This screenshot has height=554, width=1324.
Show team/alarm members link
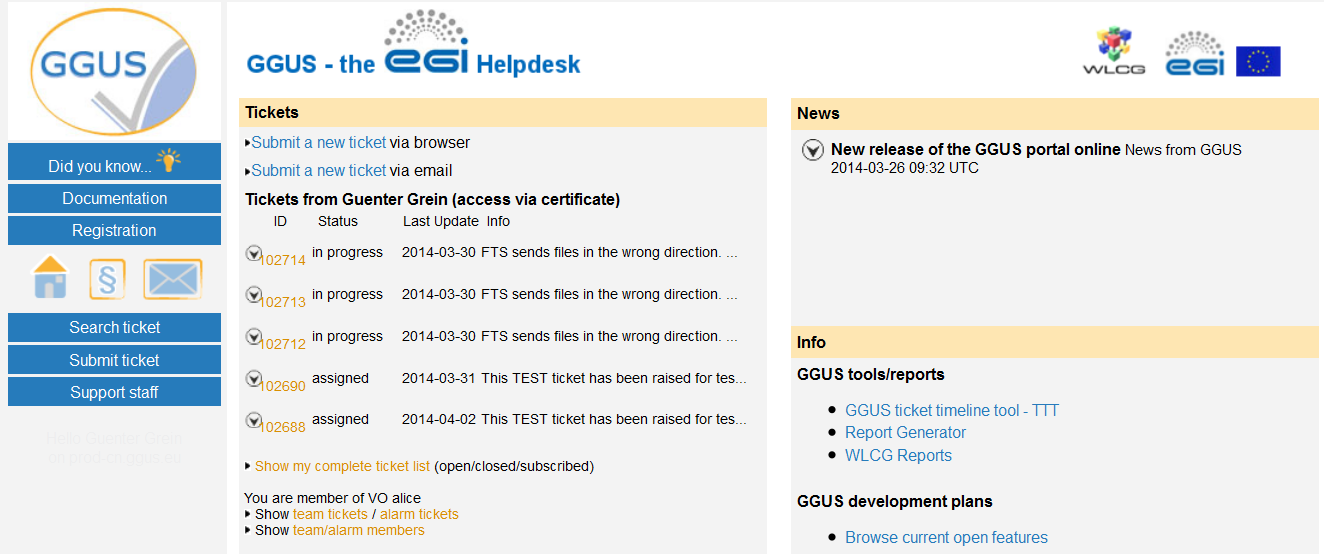click(x=359, y=530)
